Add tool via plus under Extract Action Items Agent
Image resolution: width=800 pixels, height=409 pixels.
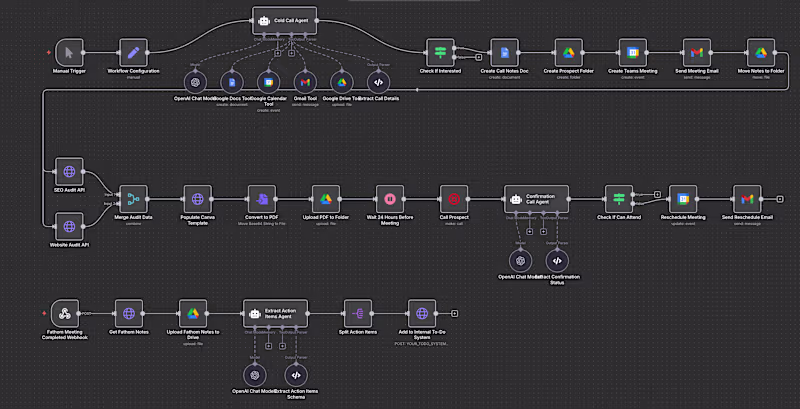tap(282, 346)
